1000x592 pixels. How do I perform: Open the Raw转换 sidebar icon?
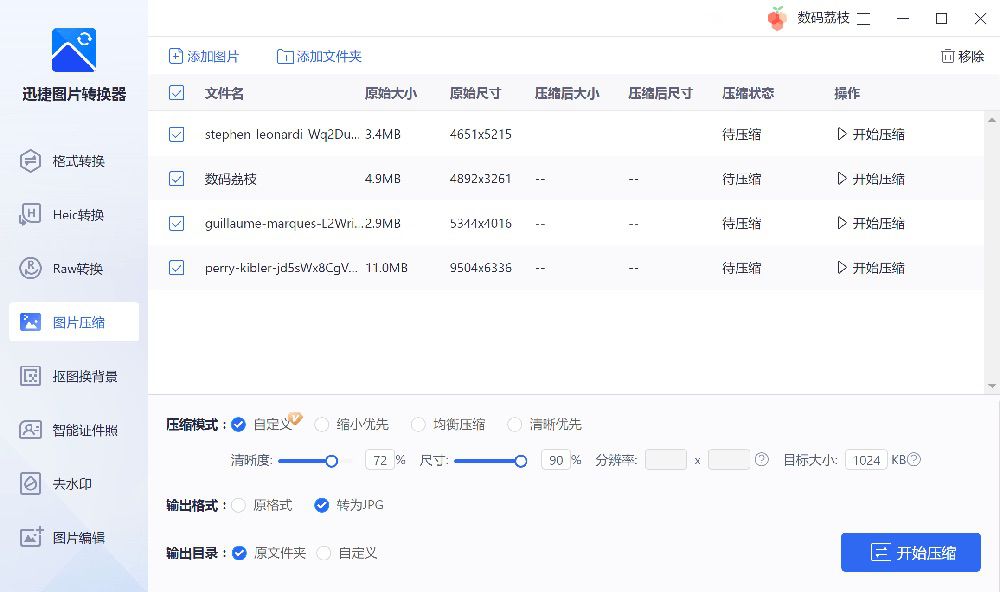point(30,269)
